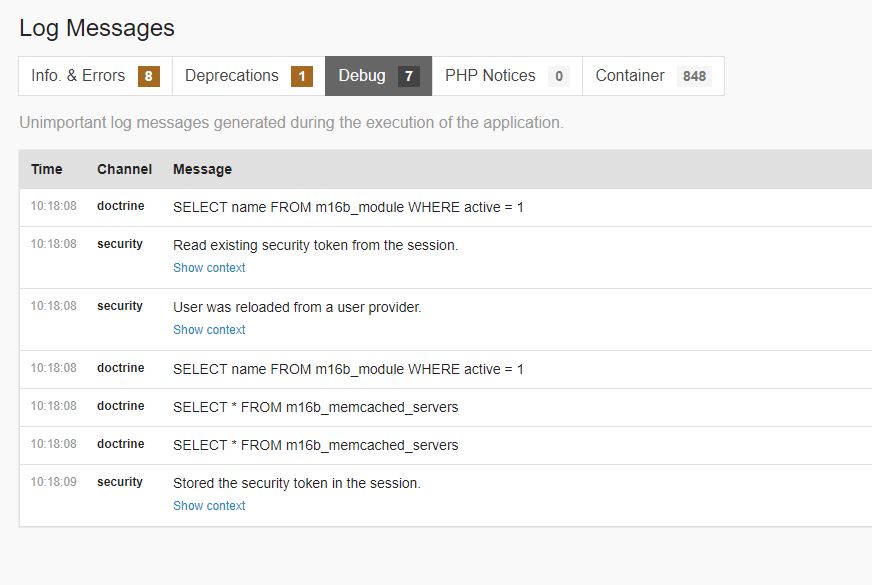Viewport: 872px width, 585px height.
Task: Click the 10:18:09 timestamp
Action: [53, 482]
